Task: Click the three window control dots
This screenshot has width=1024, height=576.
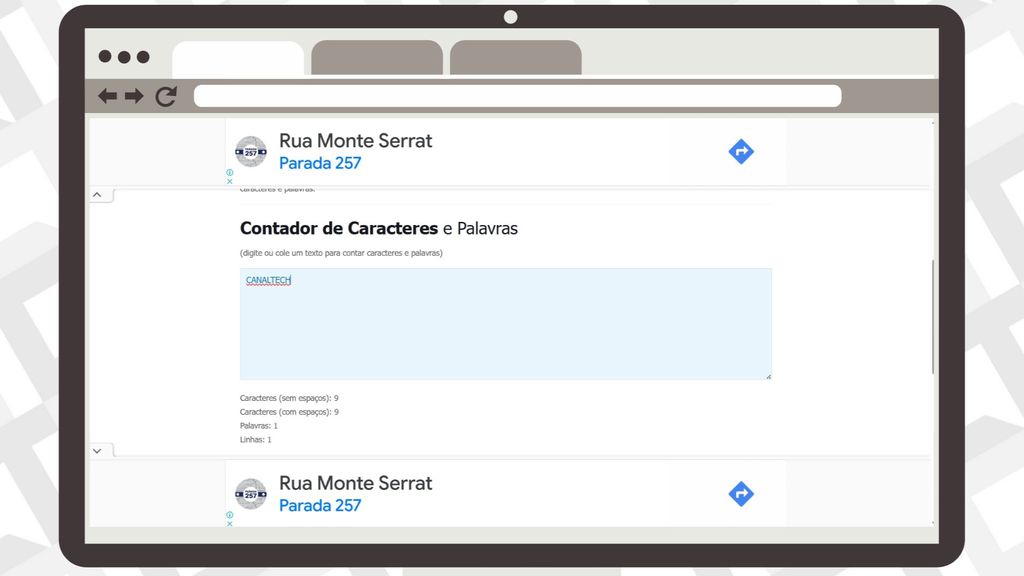Action: pyautogui.click(x=124, y=57)
